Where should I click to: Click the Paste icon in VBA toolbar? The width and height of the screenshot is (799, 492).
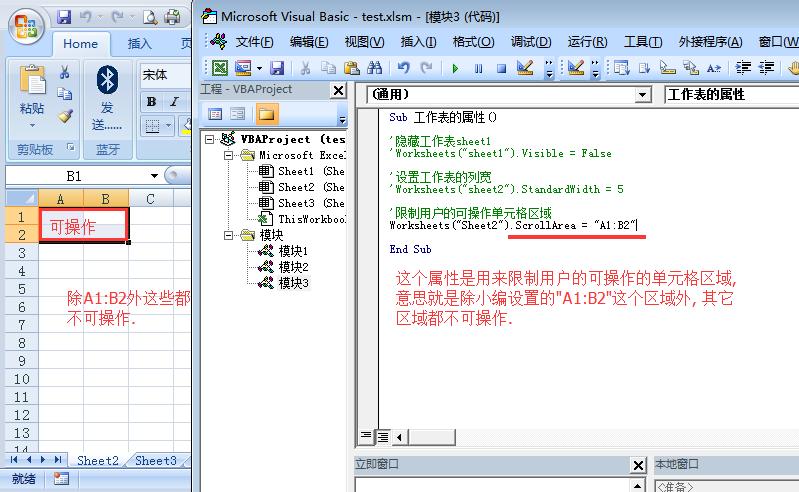tap(351, 68)
